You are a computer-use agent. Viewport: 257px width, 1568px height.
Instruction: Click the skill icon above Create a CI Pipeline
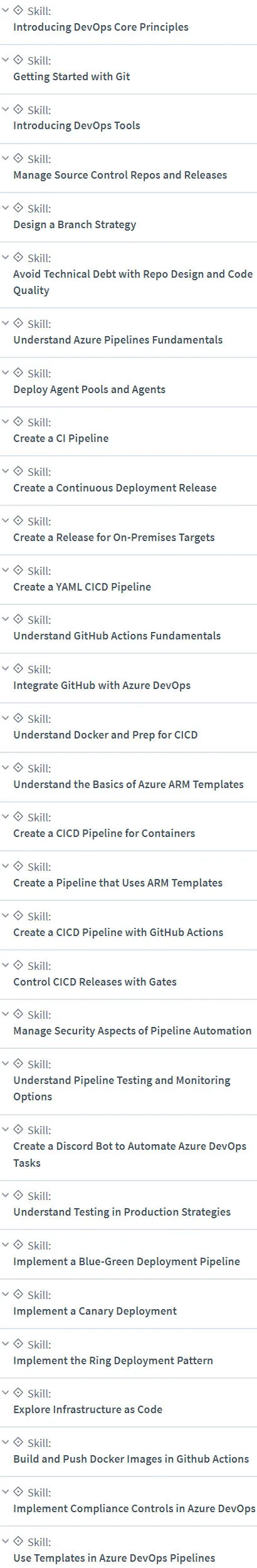[x=18, y=421]
